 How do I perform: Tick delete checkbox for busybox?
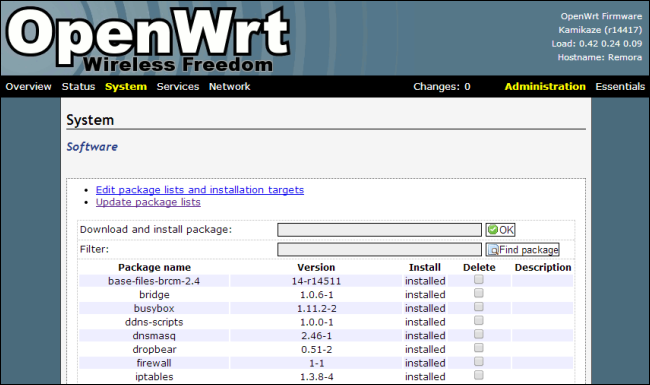pos(479,307)
